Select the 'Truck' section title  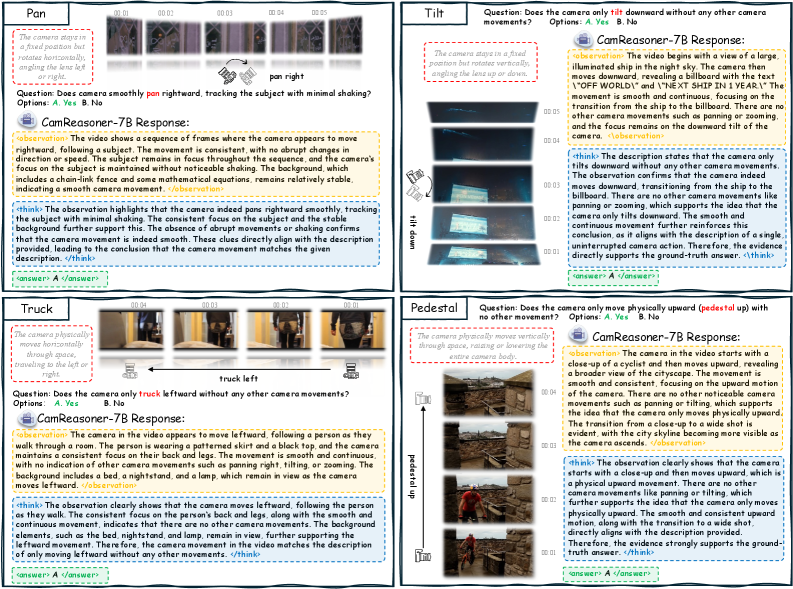click(x=36, y=309)
